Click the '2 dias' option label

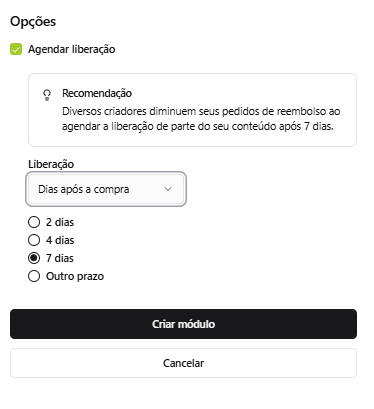tap(60, 222)
